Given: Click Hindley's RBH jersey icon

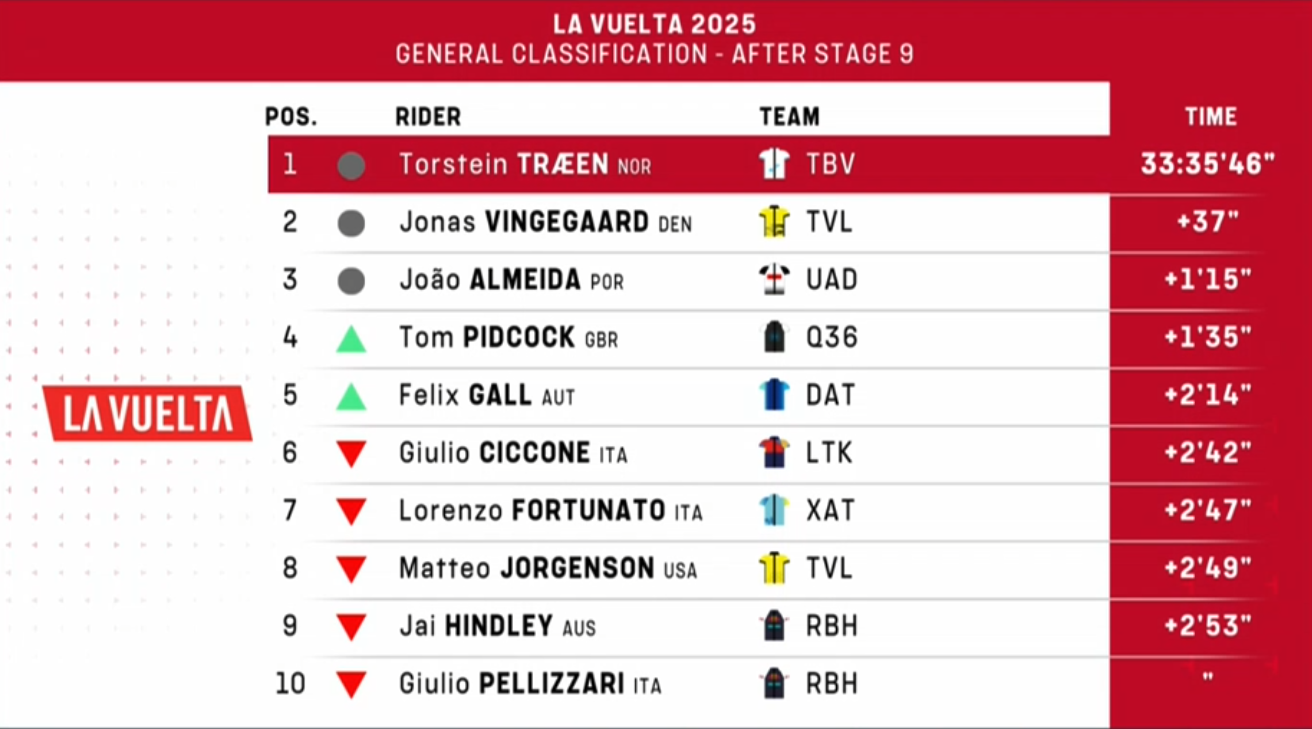Looking at the screenshot, I should coord(775,626).
